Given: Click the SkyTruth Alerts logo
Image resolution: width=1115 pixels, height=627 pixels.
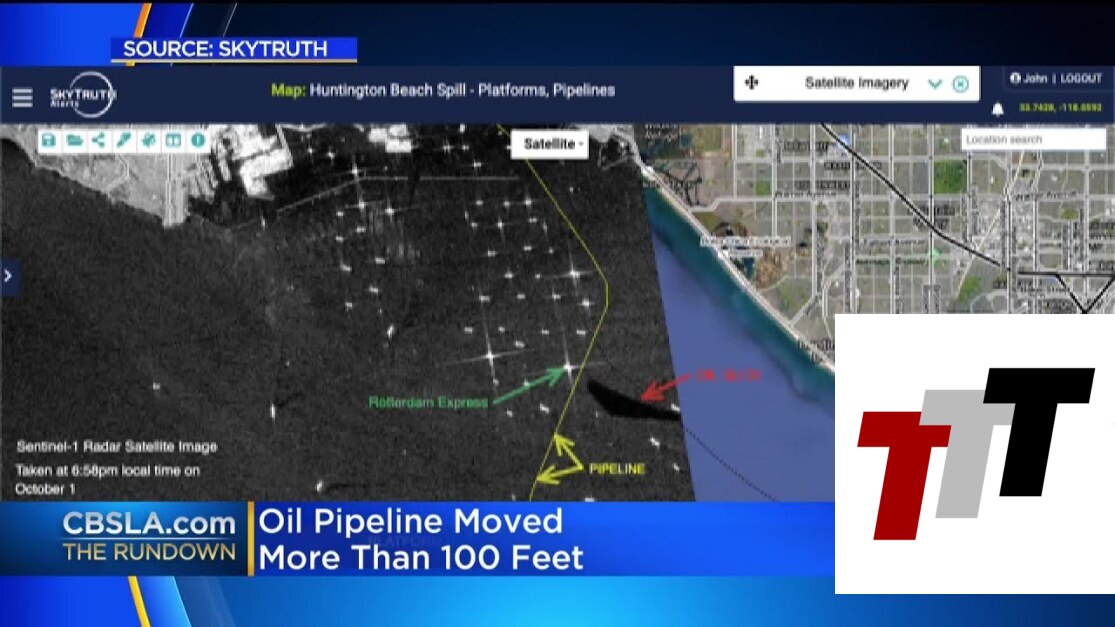Looking at the screenshot, I should tap(83, 95).
